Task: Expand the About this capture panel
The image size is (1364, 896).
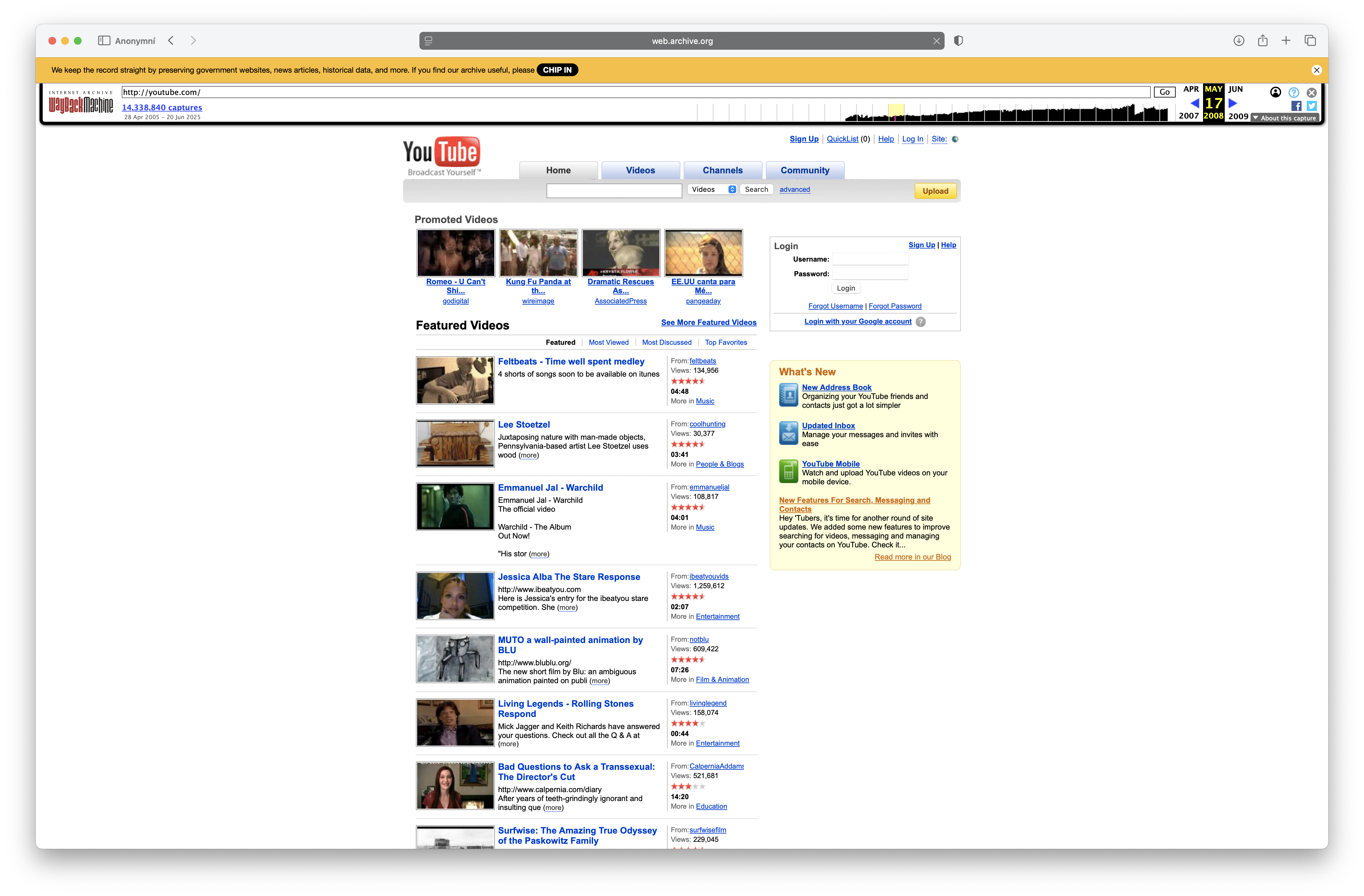Action: [x=1284, y=118]
